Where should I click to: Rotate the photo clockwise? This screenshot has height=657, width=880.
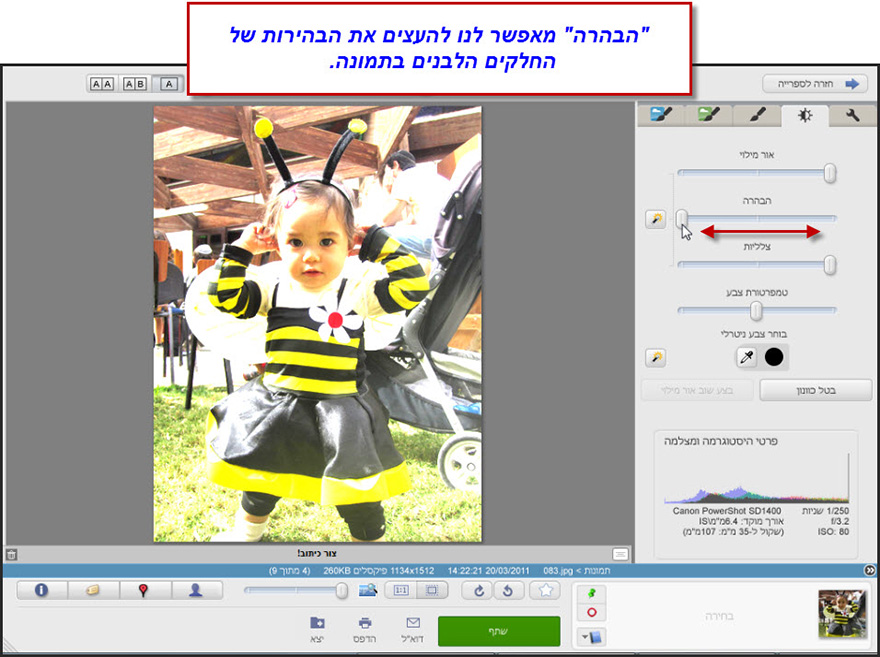tap(479, 590)
